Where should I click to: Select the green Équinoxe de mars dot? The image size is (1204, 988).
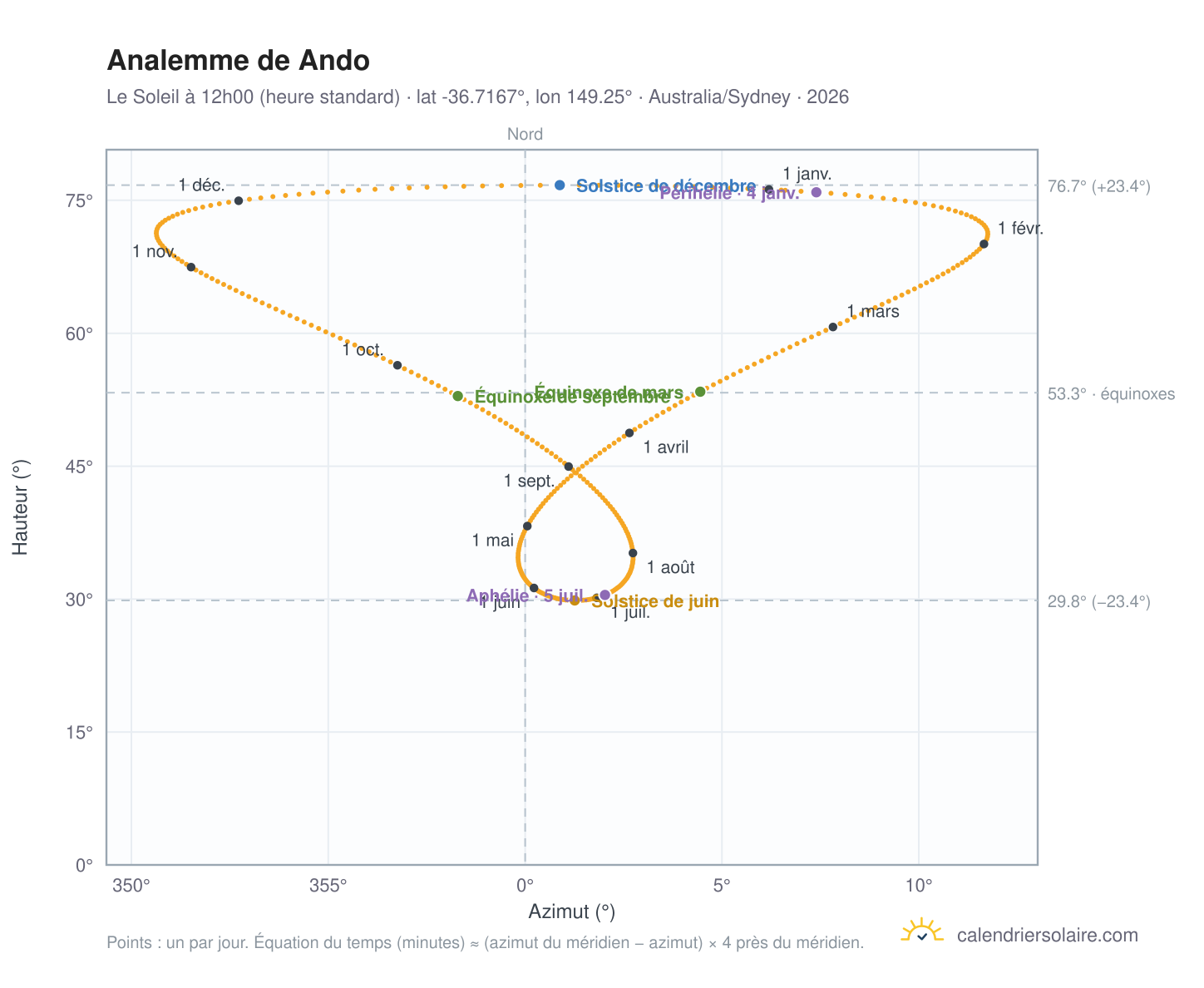click(700, 392)
